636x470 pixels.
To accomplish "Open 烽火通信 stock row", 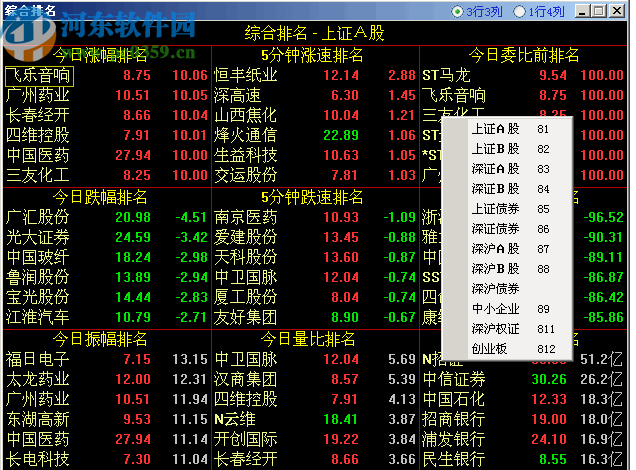I will pos(315,135).
